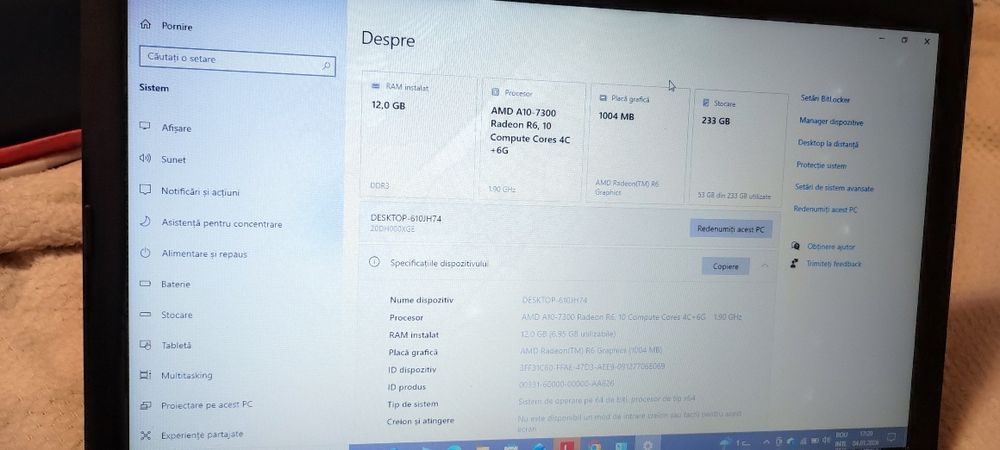
Task: Click the ID dispozitiv label
Action: pos(412,369)
